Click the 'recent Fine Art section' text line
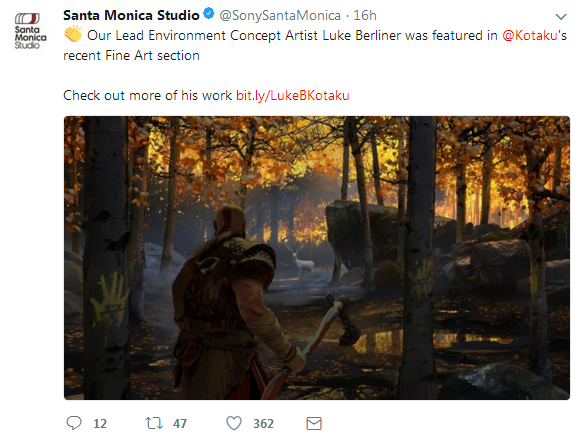The image size is (579, 436). [x=131, y=55]
